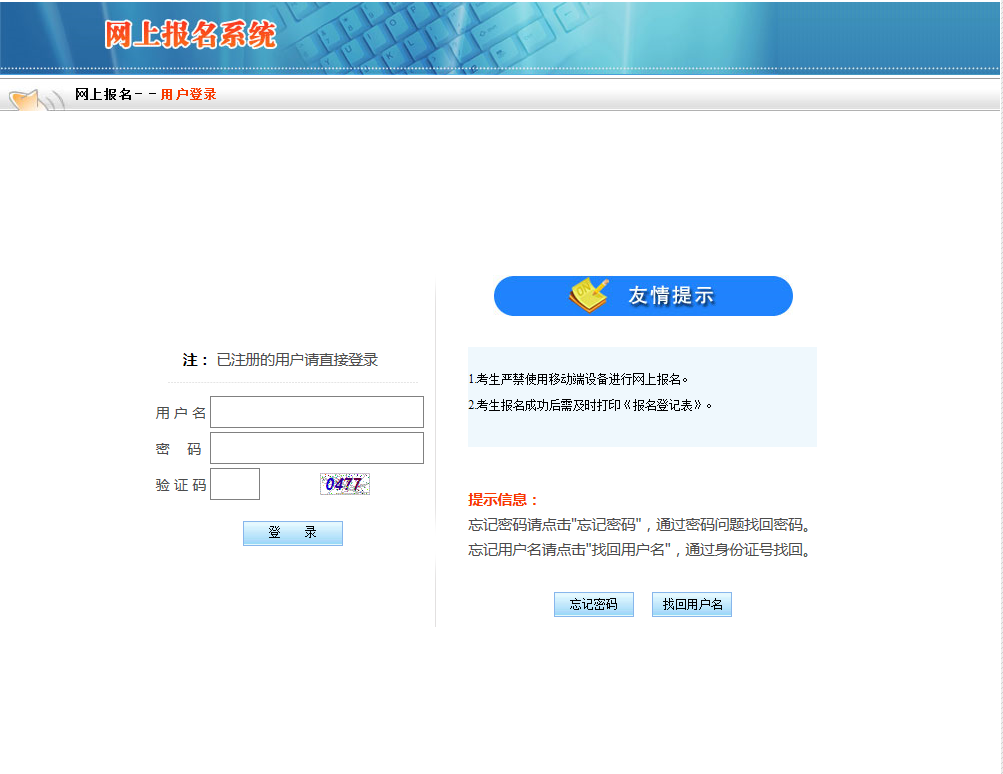Click the speaker icon beside the breadcrumb
1003x774 pixels.
click(x=35, y=99)
